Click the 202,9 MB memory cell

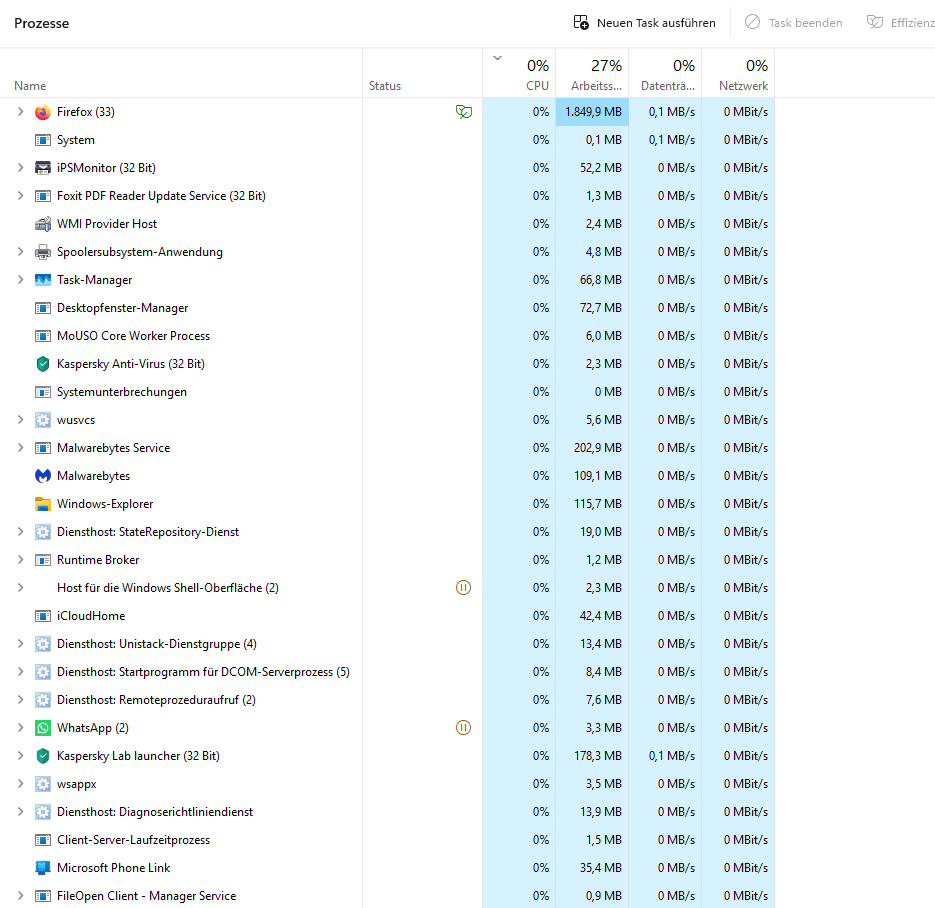pos(592,448)
